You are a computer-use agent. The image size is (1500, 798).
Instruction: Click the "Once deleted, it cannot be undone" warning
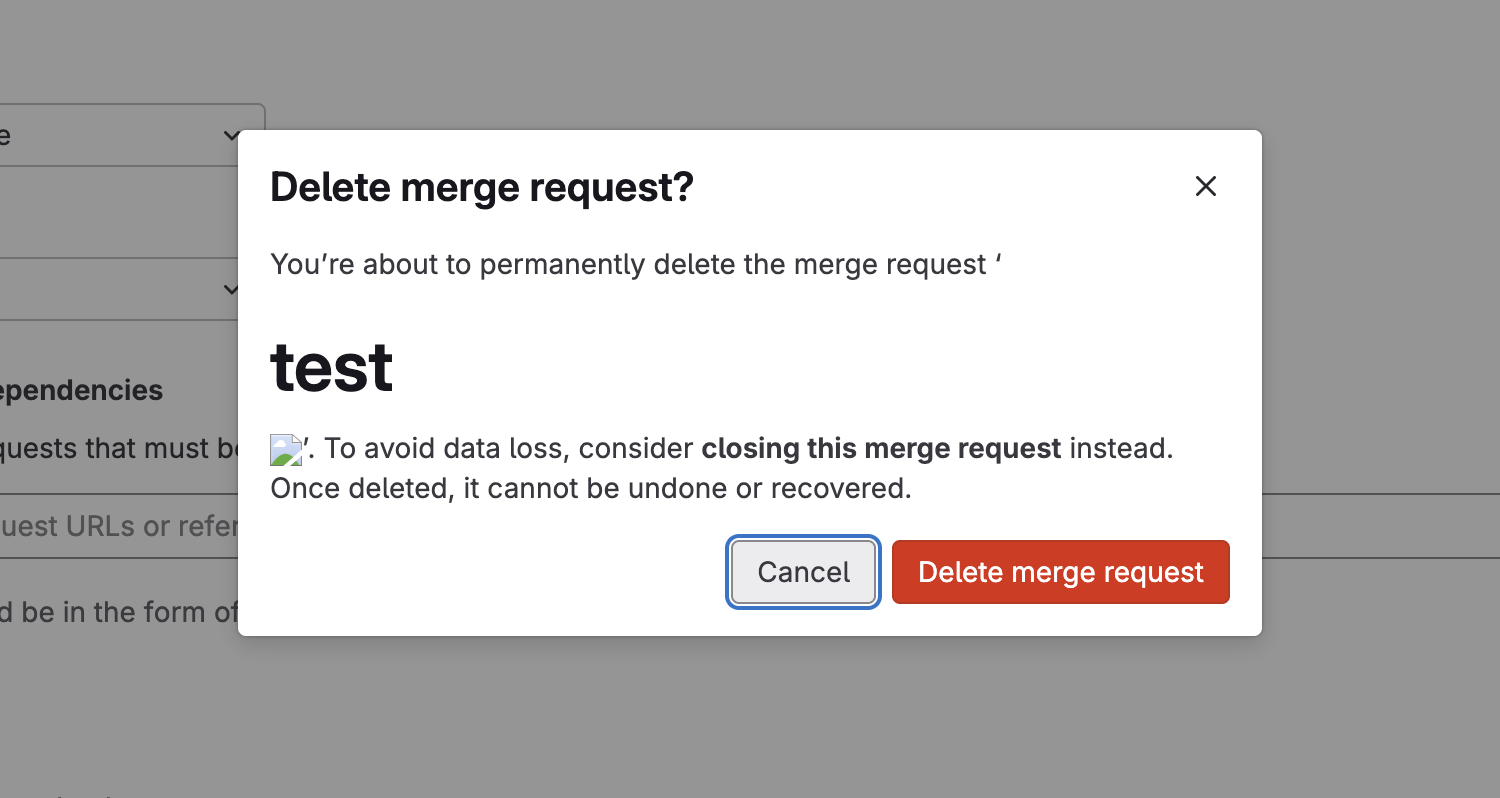(591, 489)
